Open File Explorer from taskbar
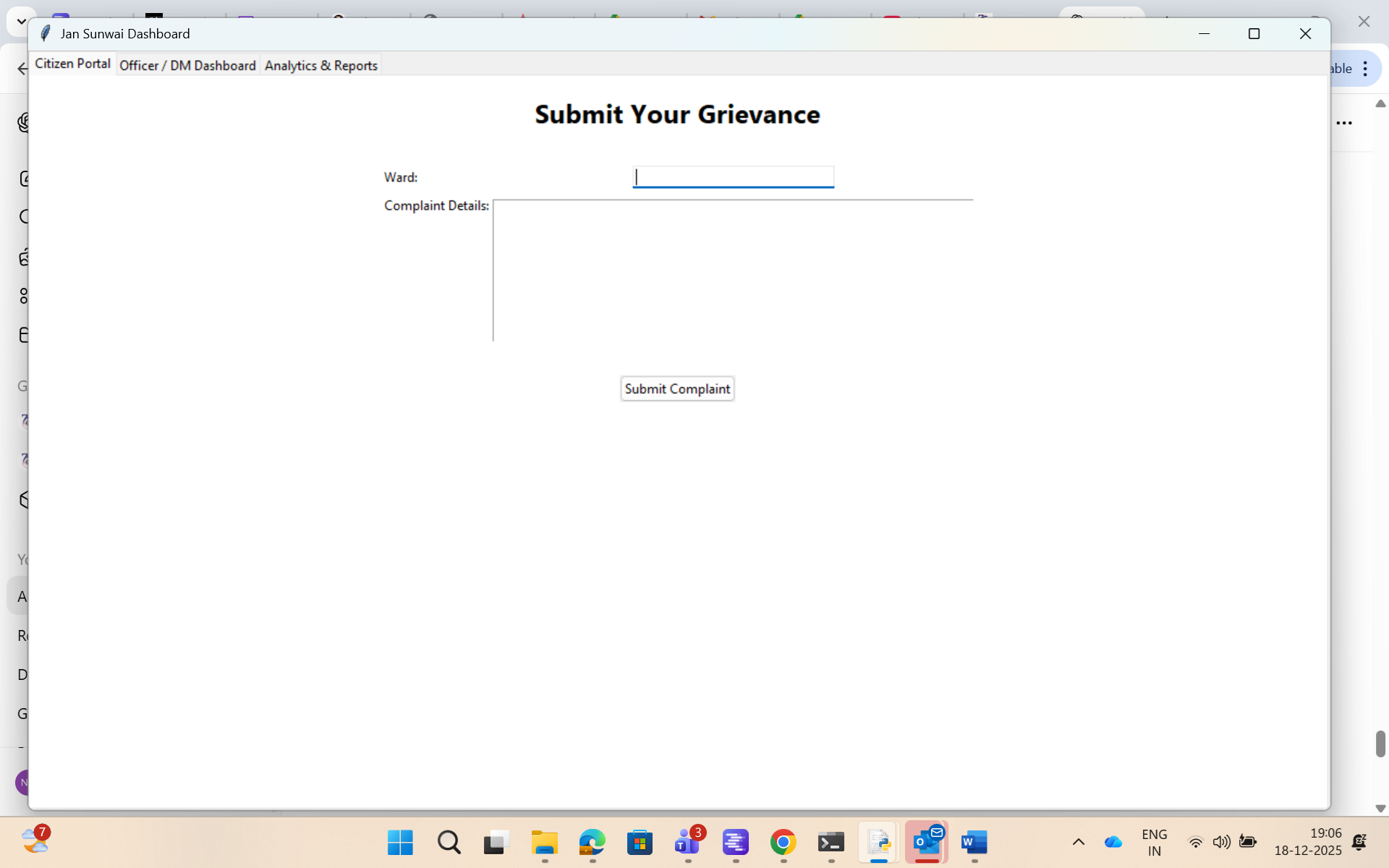Screen dimensions: 1389x868 point(544,842)
